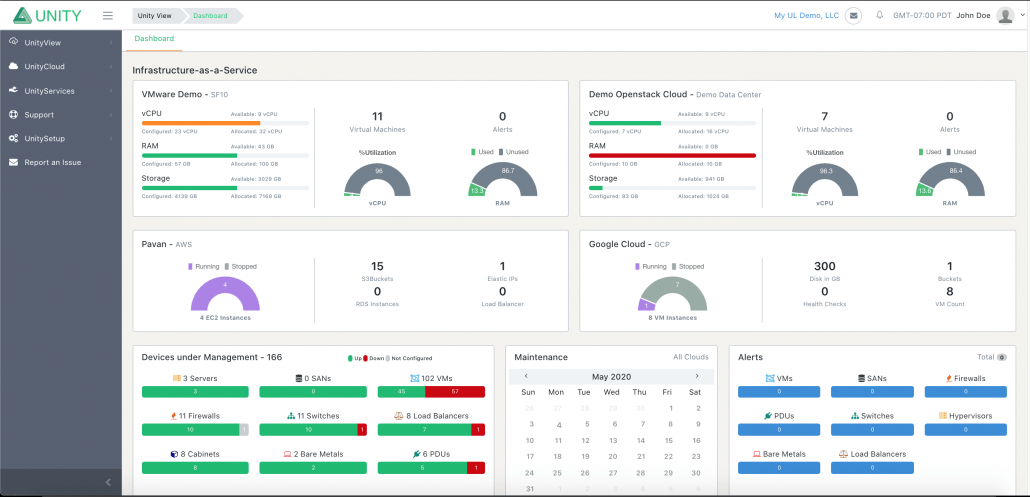The width and height of the screenshot is (1030, 497).
Task: Click the green Cabinets bar showing 8
Action: tap(195, 467)
